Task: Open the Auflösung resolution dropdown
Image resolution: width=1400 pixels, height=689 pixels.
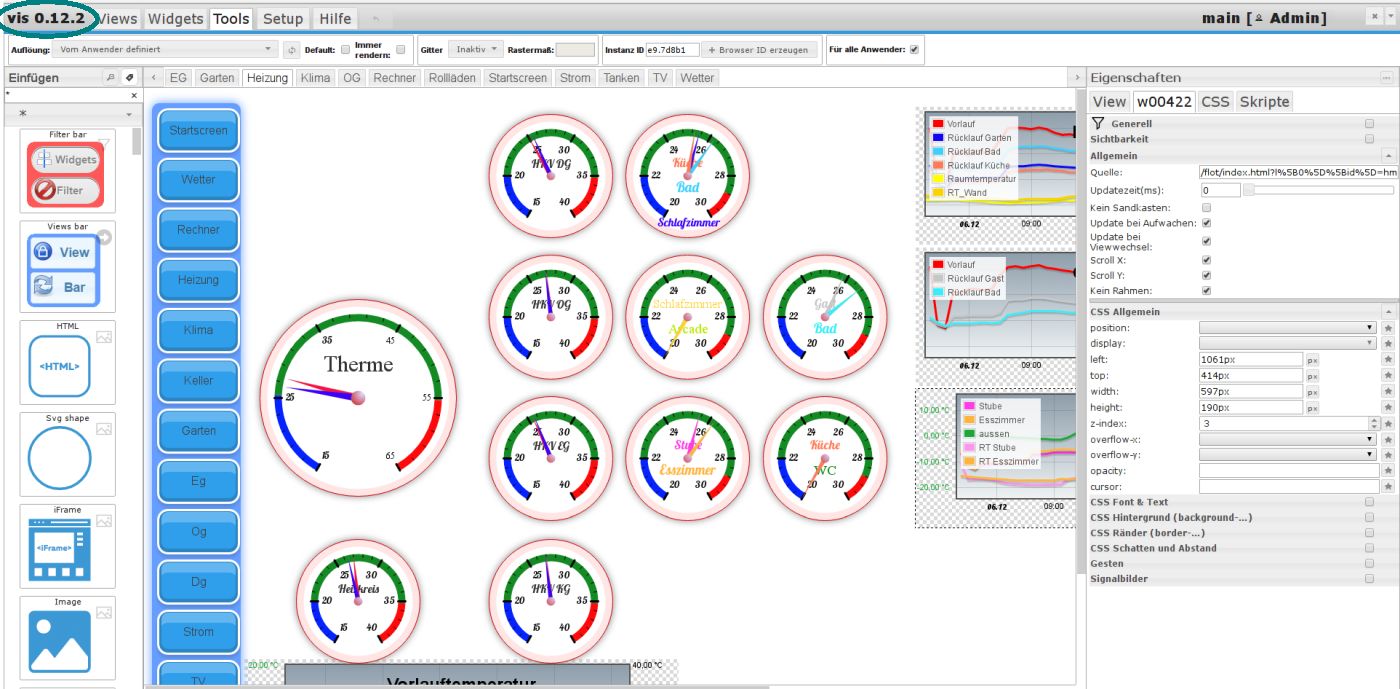Action: 167,49
